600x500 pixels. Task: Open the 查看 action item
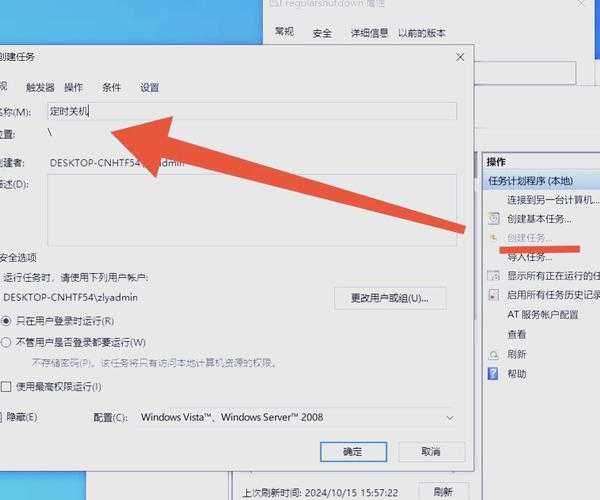[517, 334]
